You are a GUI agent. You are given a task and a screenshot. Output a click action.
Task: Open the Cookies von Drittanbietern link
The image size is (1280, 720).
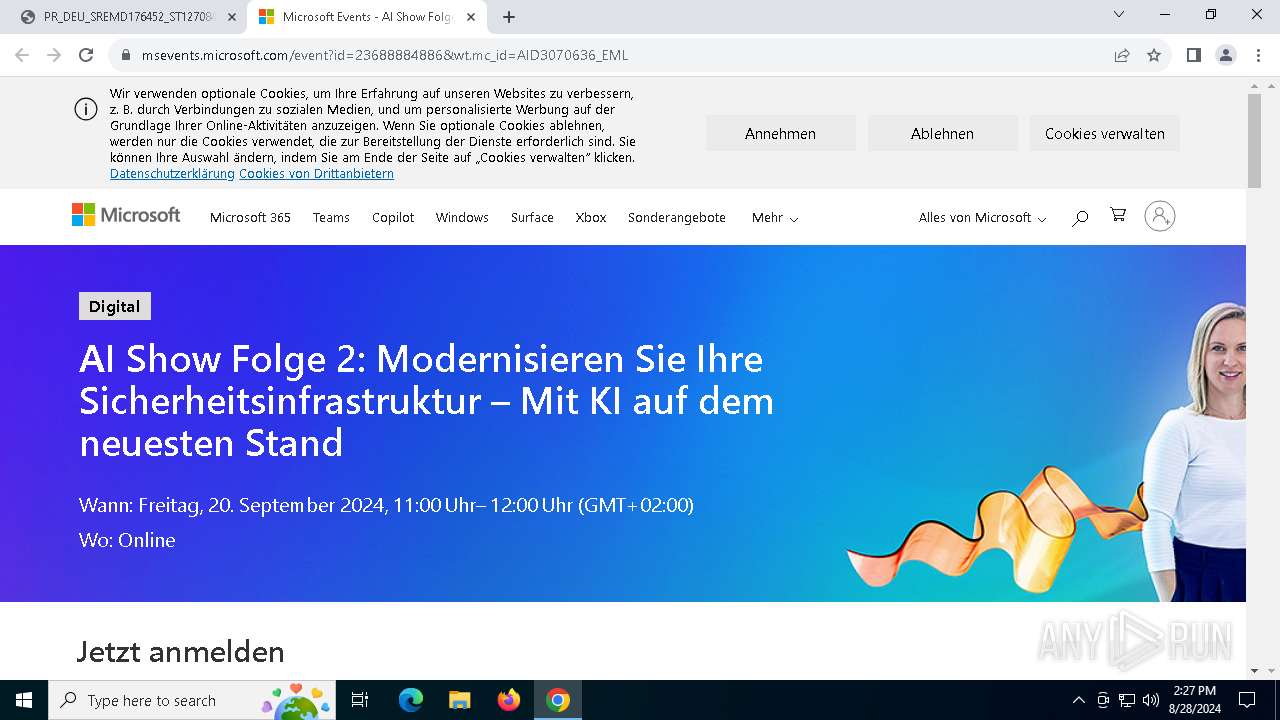tap(316, 173)
